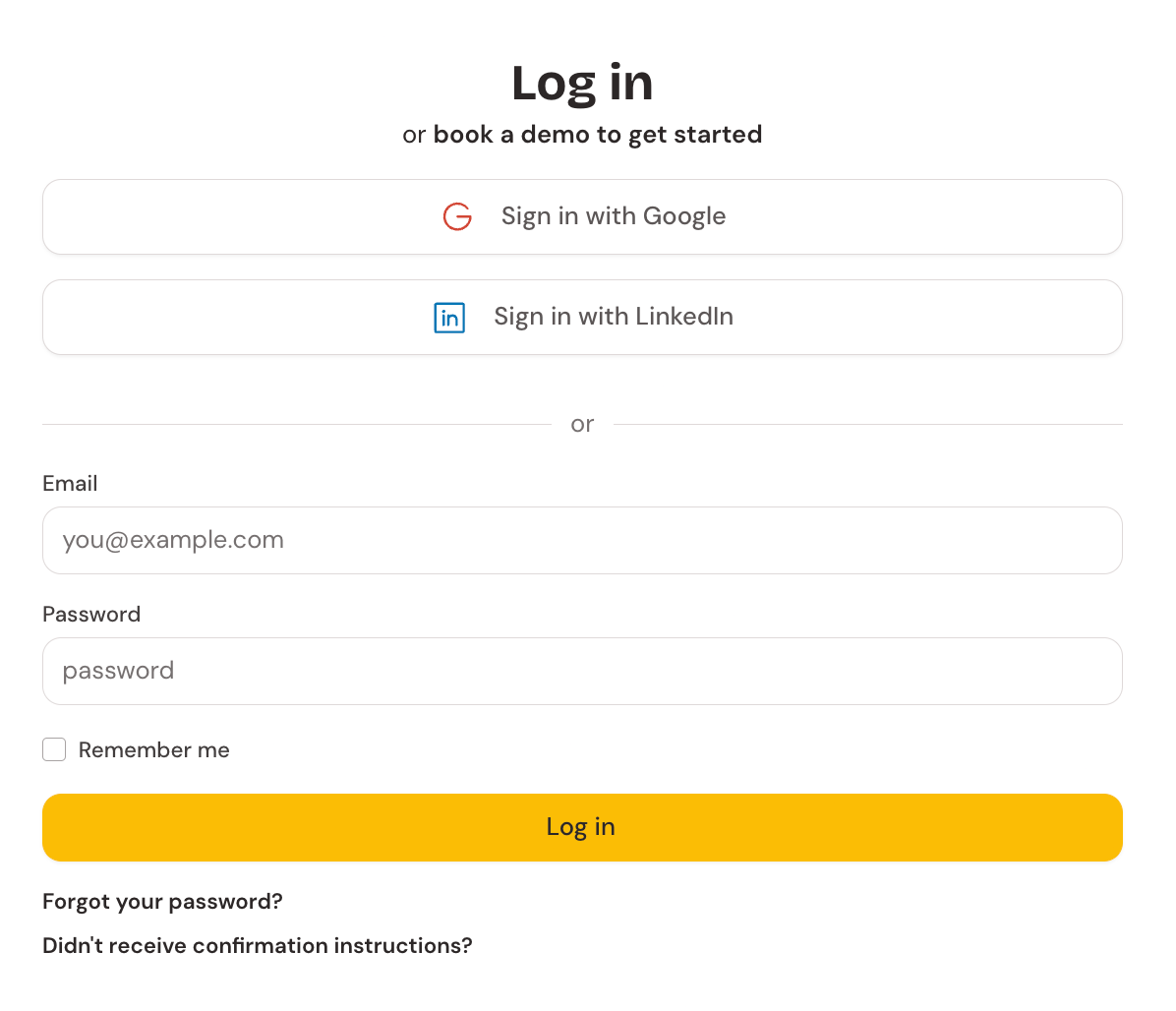Screen dimensions: 1176x1011
Task: Tick the Remember me checkbox
Action: click(54, 750)
